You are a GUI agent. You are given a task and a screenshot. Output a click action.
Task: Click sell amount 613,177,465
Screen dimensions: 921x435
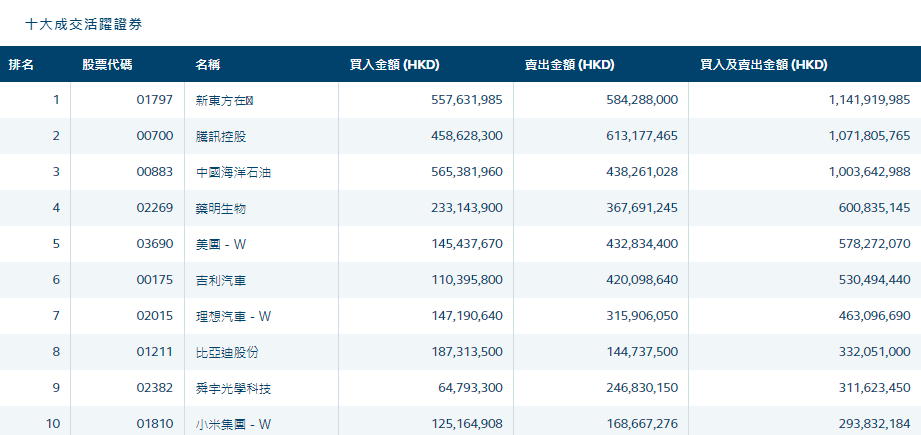[x=642, y=136]
